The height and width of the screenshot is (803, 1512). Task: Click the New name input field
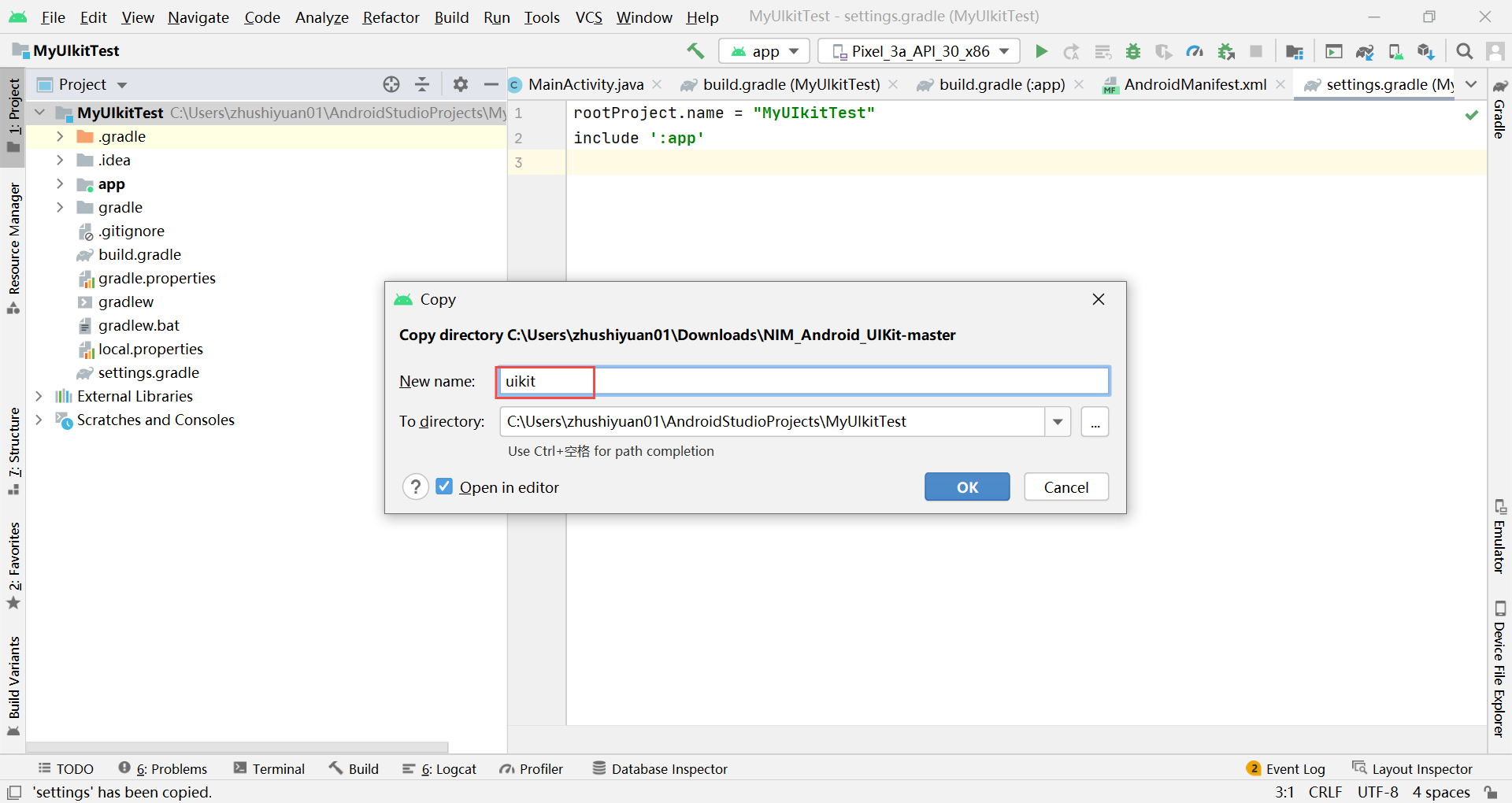802,381
